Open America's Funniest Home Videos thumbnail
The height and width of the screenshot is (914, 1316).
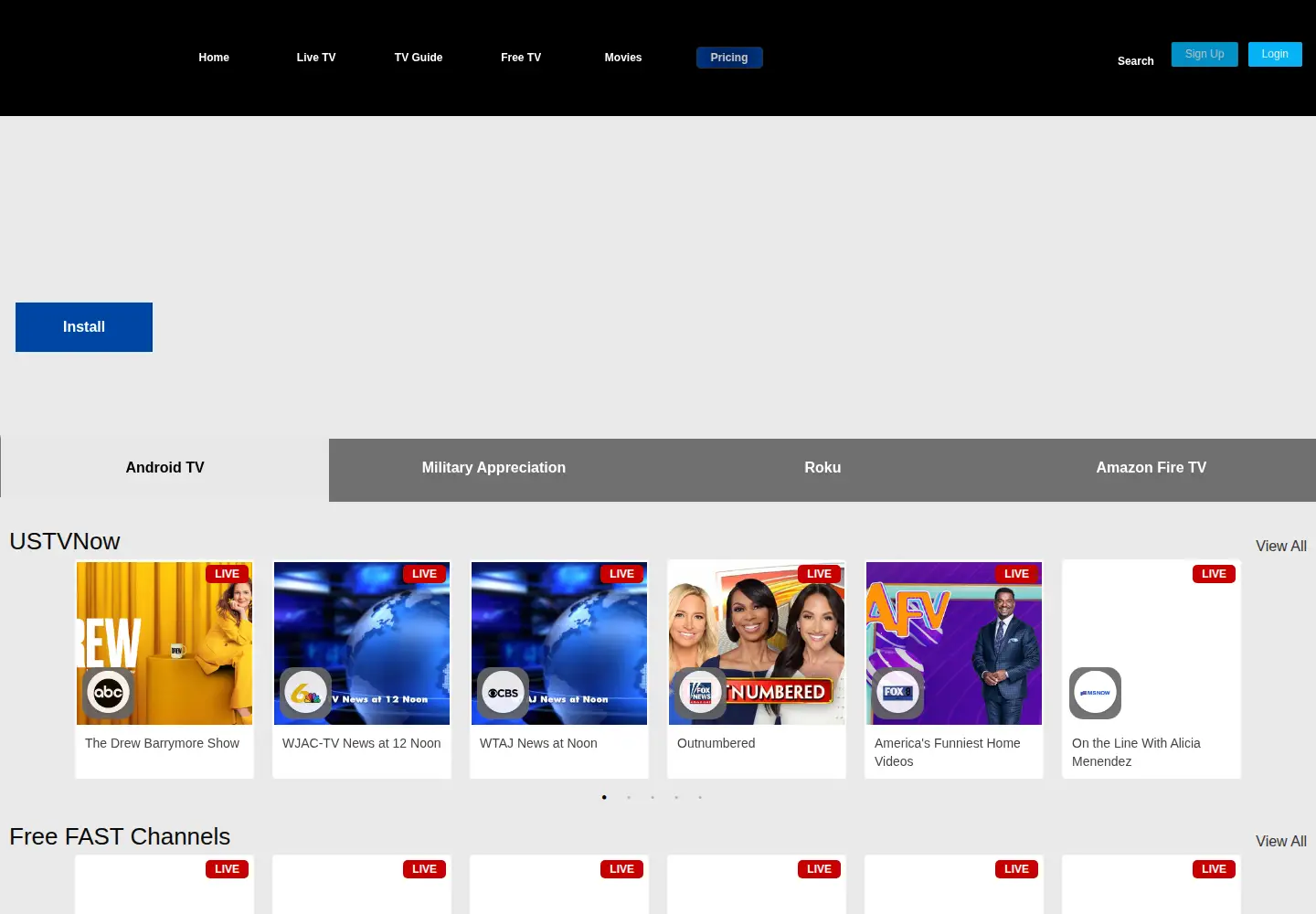[x=954, y=643]
